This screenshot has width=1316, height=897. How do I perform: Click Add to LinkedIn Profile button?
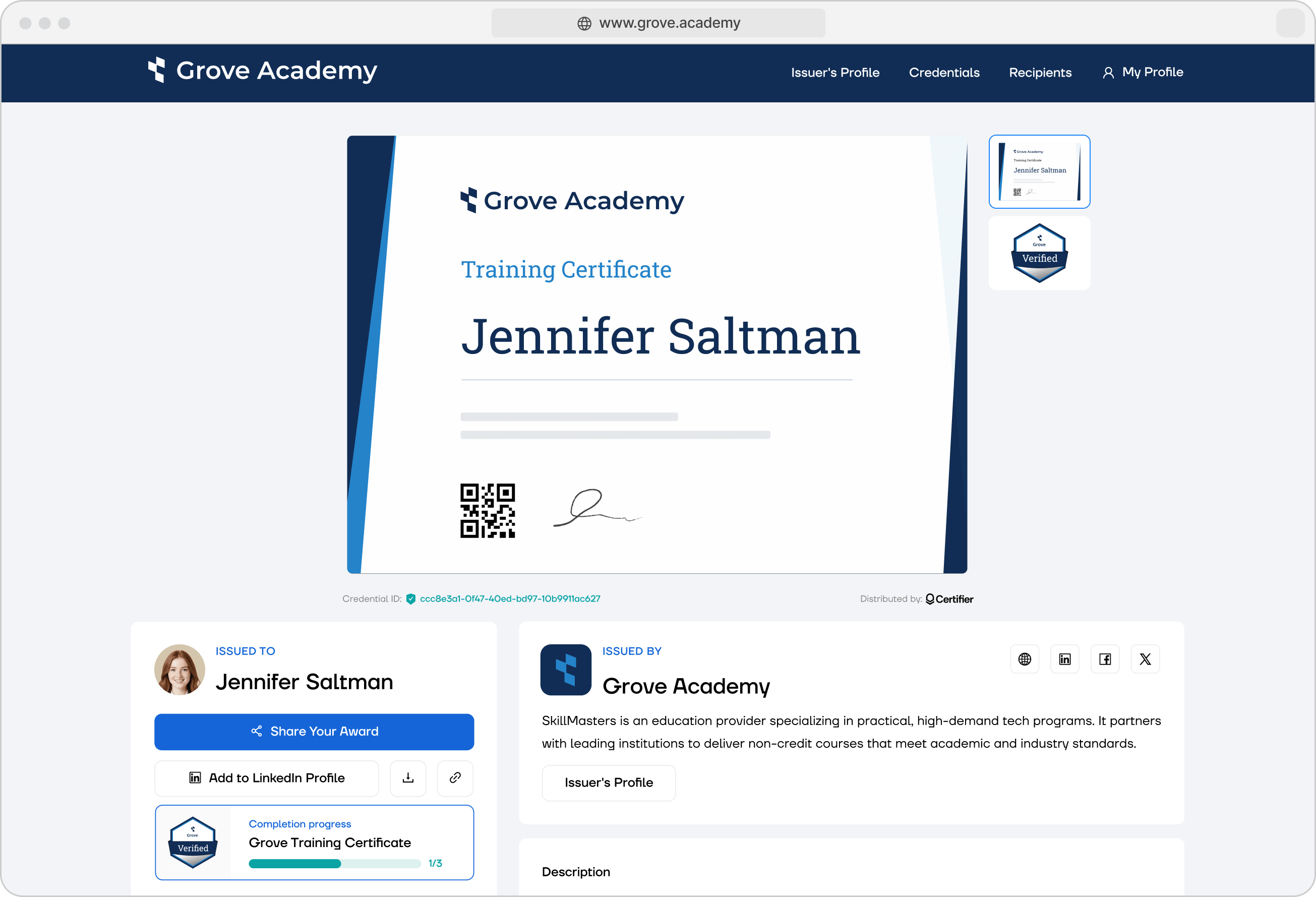click(x=267, y=778)
